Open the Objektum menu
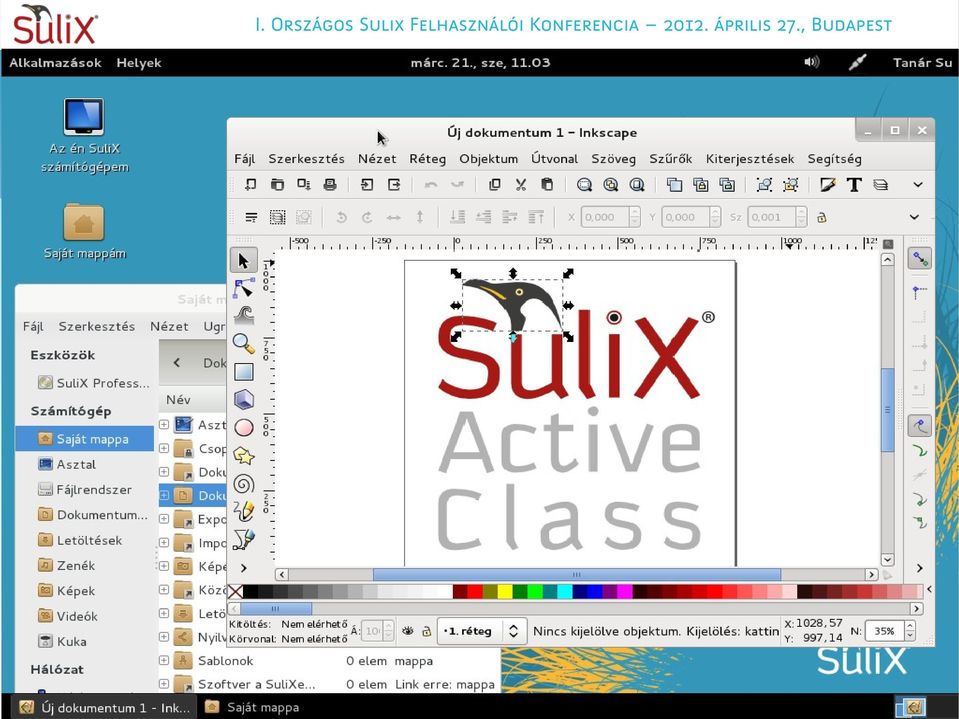 point(488,159)
